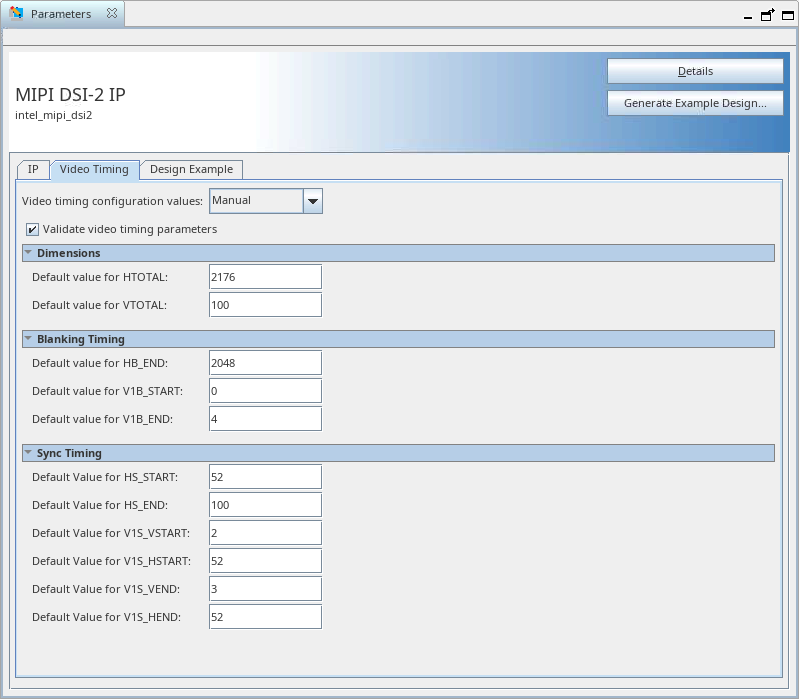Click 'Default Value for V1S_HEND:' label
This screenshot has height=699, width=799.
106,617
